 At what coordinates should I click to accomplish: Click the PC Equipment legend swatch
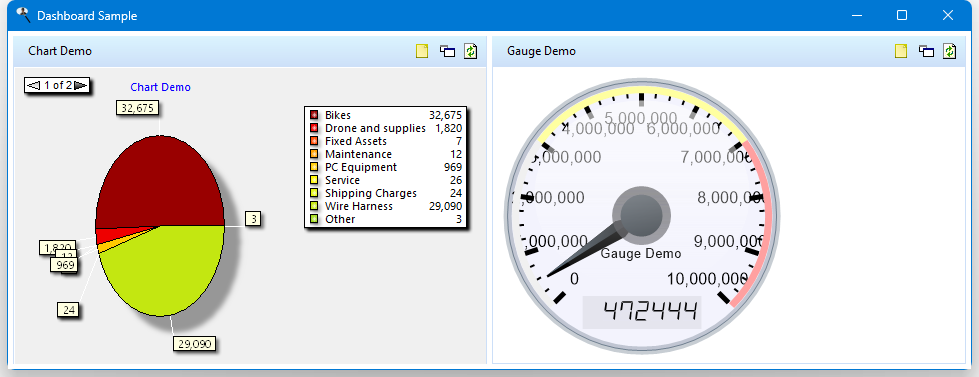coord(313,167)
